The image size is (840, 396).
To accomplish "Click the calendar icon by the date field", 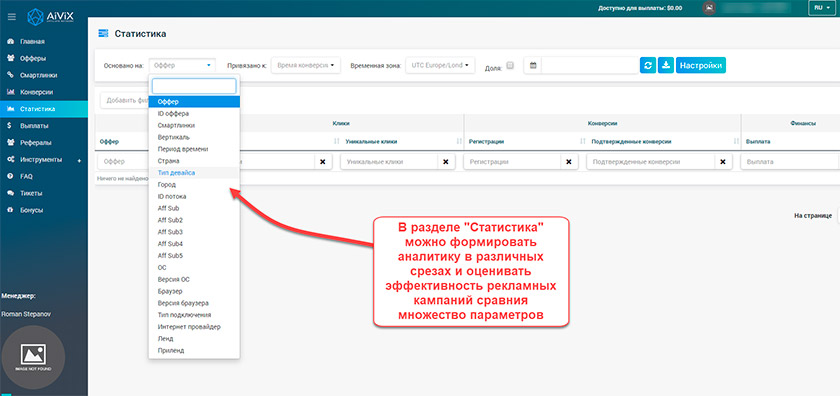I will (x=532, y=65).
